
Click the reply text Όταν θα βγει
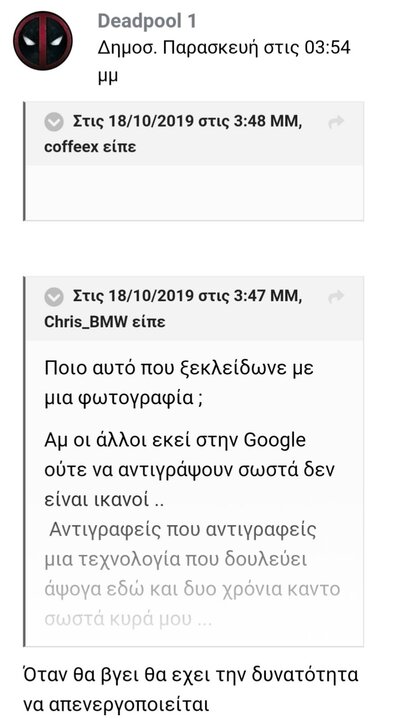[x=88, y=675]
